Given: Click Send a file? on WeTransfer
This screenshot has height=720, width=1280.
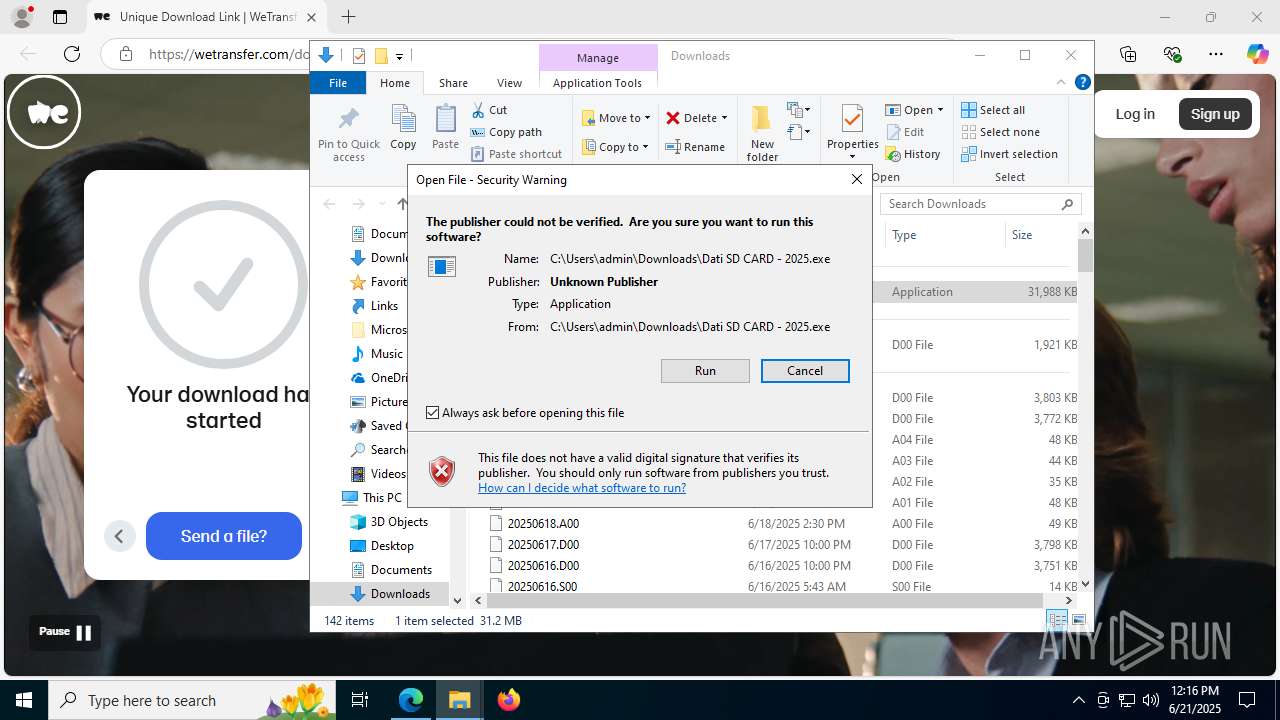Looking at the screenshot, I should [224, 536].
